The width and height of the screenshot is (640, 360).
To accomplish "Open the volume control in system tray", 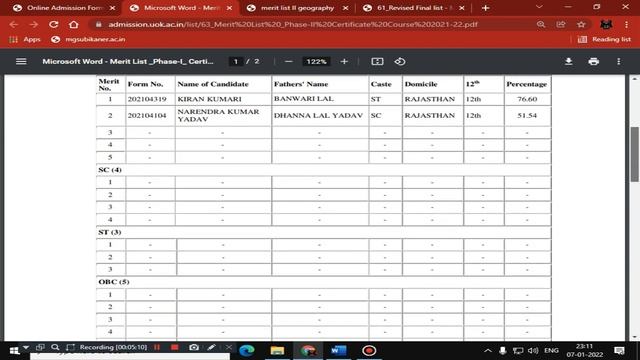I will (533, 351).
